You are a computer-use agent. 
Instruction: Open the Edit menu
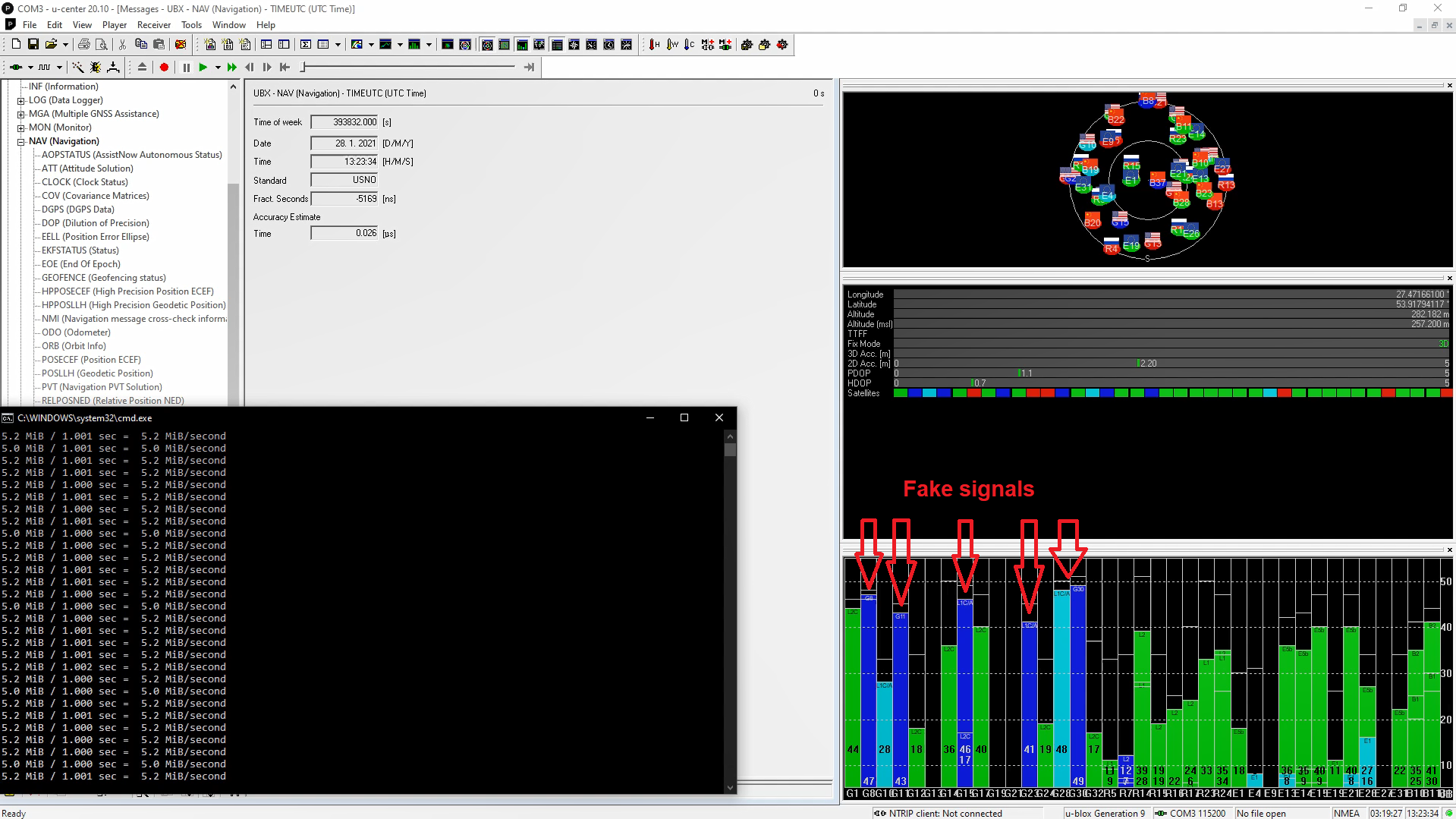tap(55, 25)
